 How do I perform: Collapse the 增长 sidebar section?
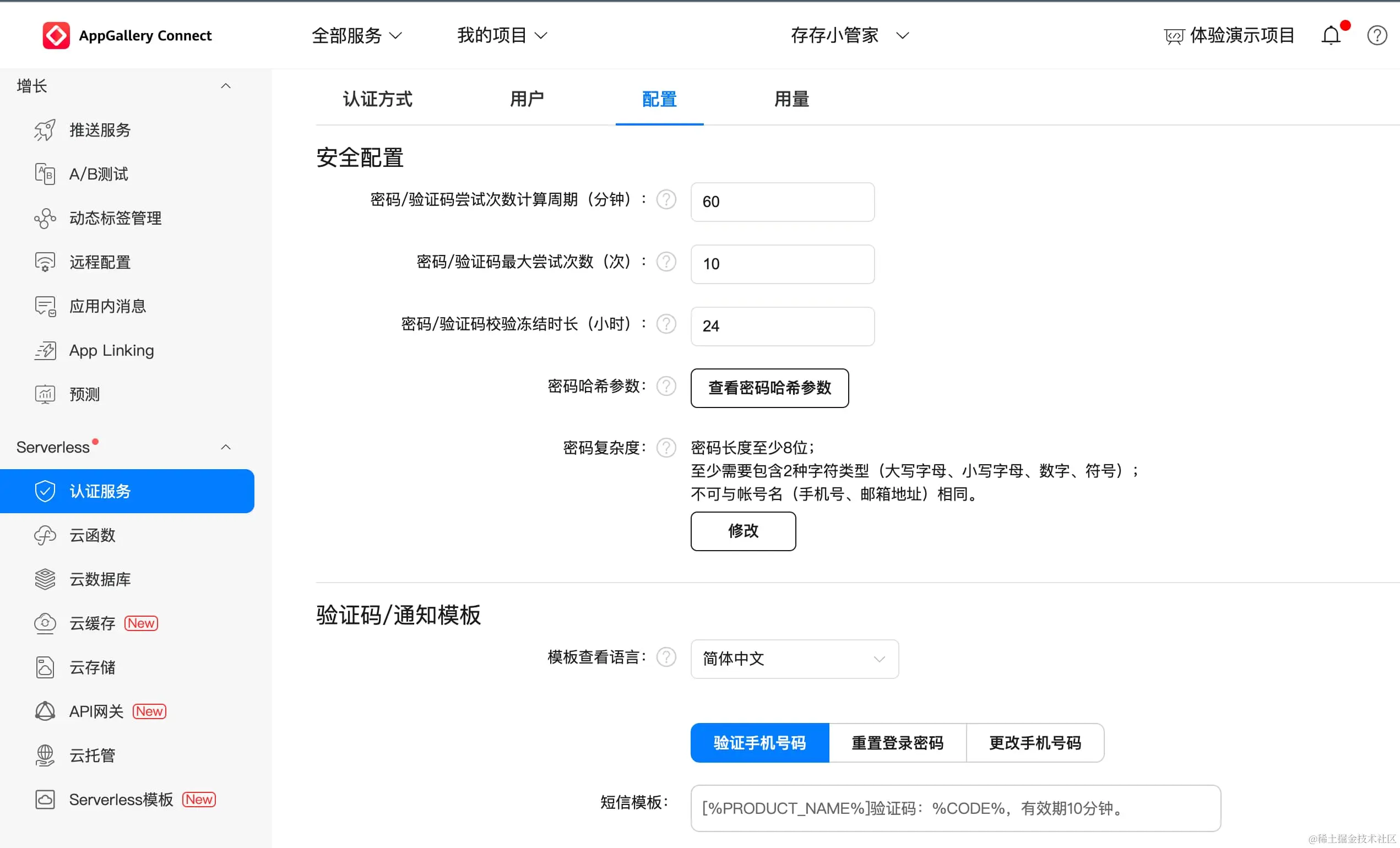coord(226,86)
